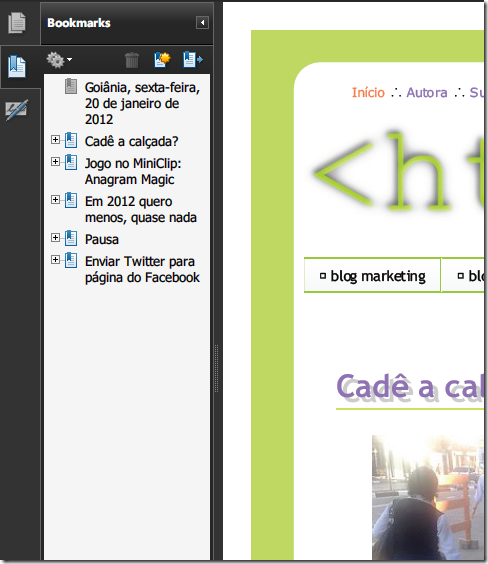This screenshot has height=564, width=488.
Task: Select bookmark 'Goiânia, sexta-feira, 20 de janeiro'
Action: point(142,103)
